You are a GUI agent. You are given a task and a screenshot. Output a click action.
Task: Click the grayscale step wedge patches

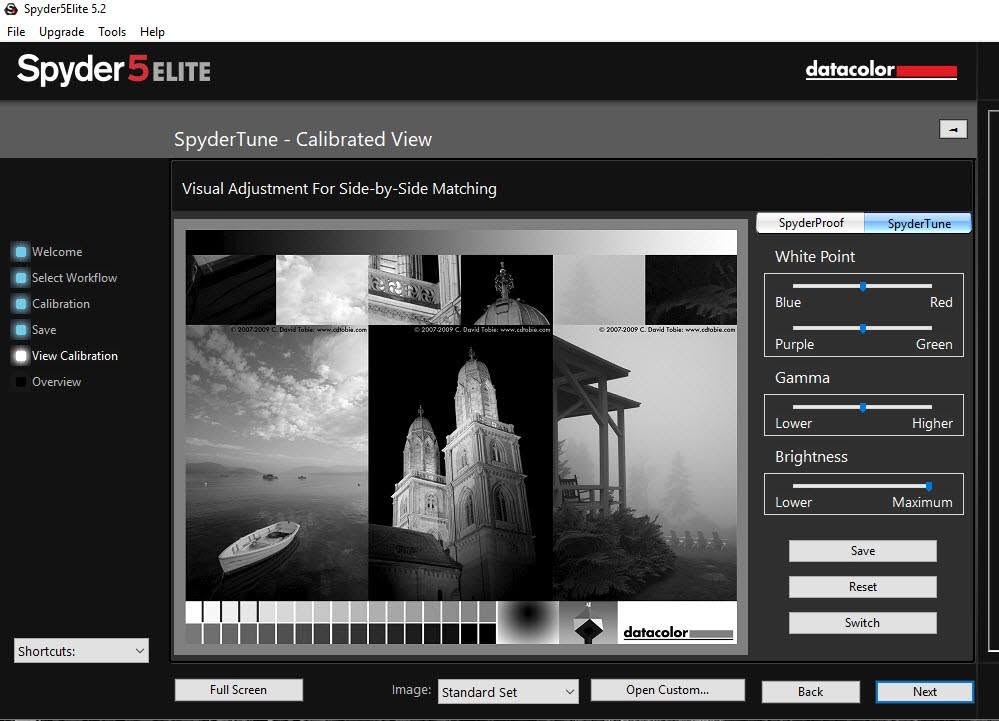(341, 622)
